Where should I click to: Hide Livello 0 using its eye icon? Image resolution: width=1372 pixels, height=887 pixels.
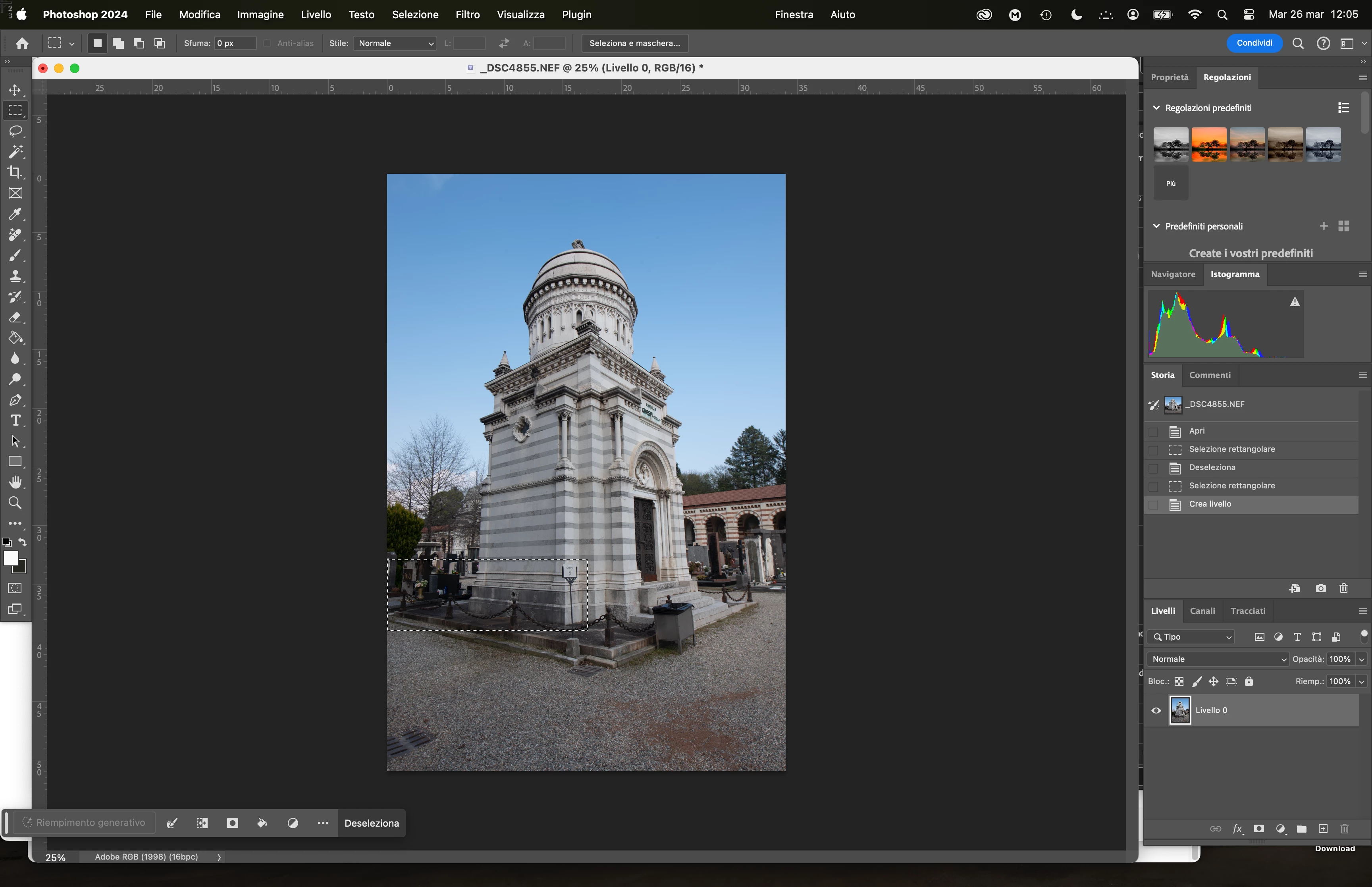1156,710
